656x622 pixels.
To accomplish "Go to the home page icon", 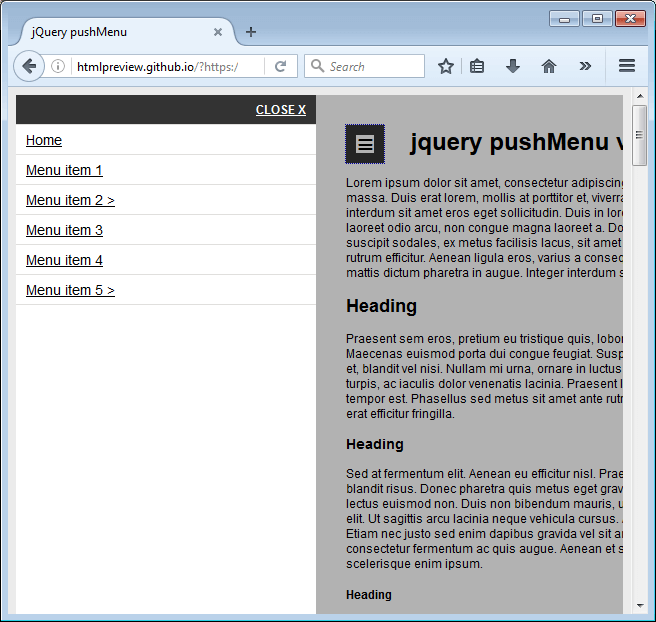I will (x=549, y=66).
